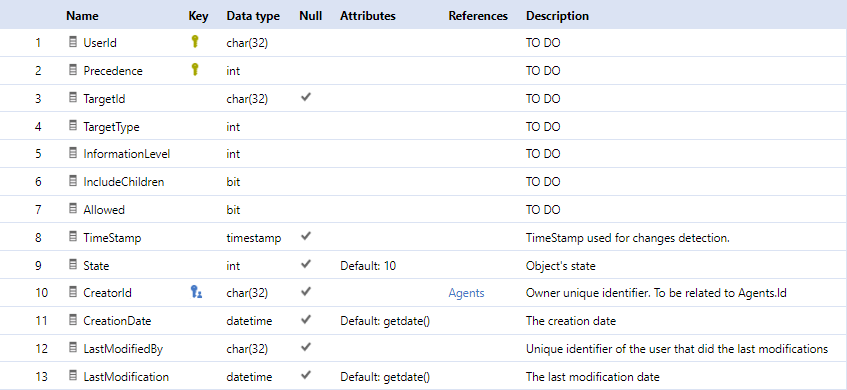Click the column icon beside LastModifiedBy
The width and height of the screenshot is (847, 390).
click(x=73, y=348)
